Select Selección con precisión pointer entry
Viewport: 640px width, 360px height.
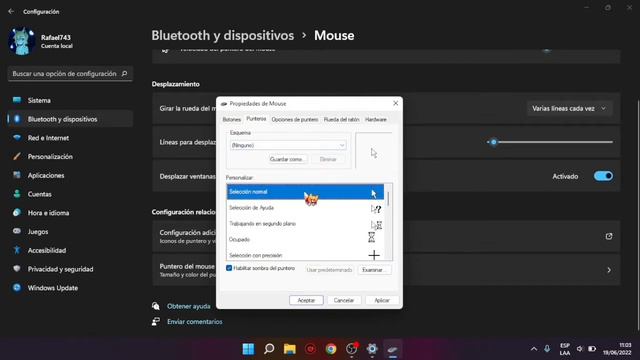(x=305, y=255)
